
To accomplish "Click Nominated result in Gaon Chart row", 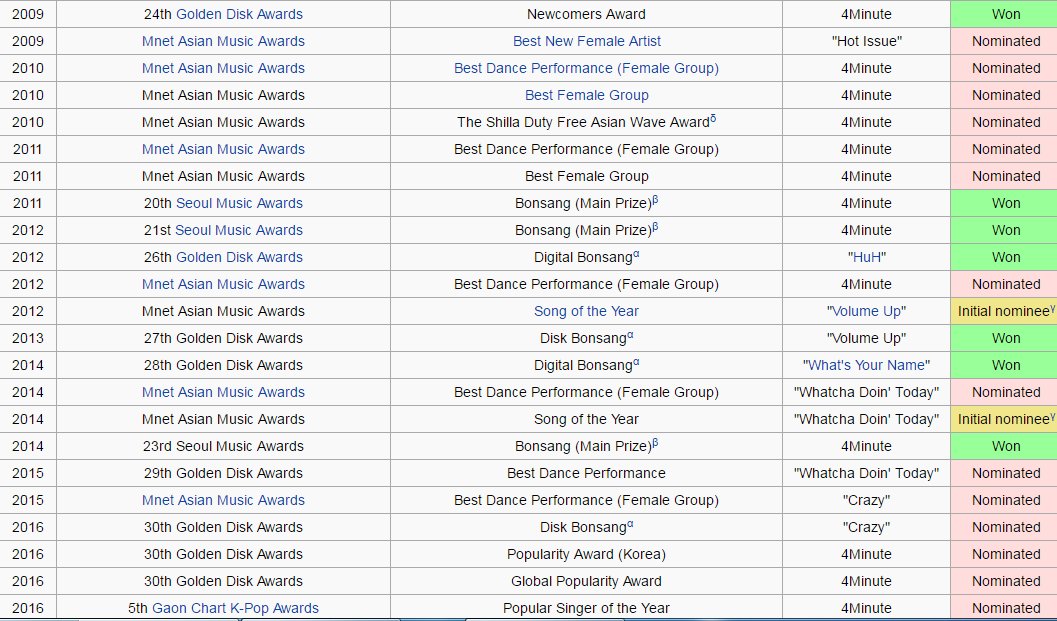I will [1006, 608].
